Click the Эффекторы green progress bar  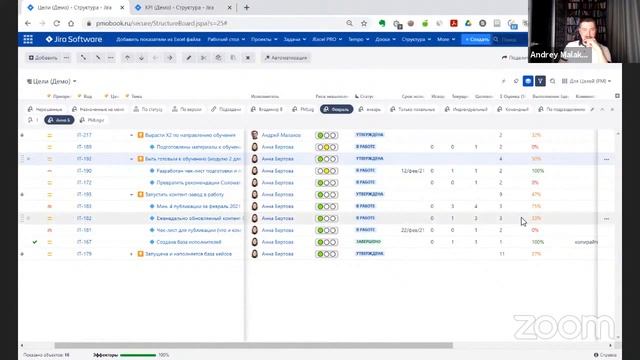(x=138, y=355)
